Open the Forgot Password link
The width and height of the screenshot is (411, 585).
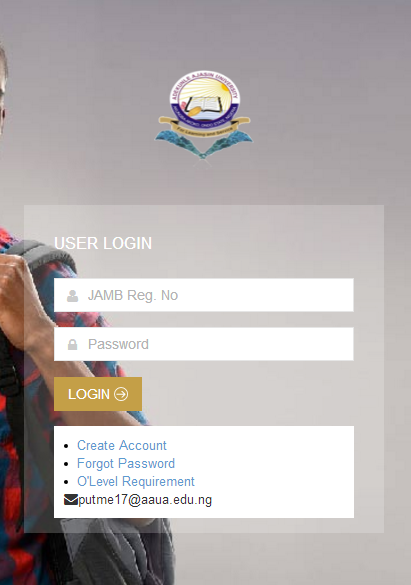126,463
